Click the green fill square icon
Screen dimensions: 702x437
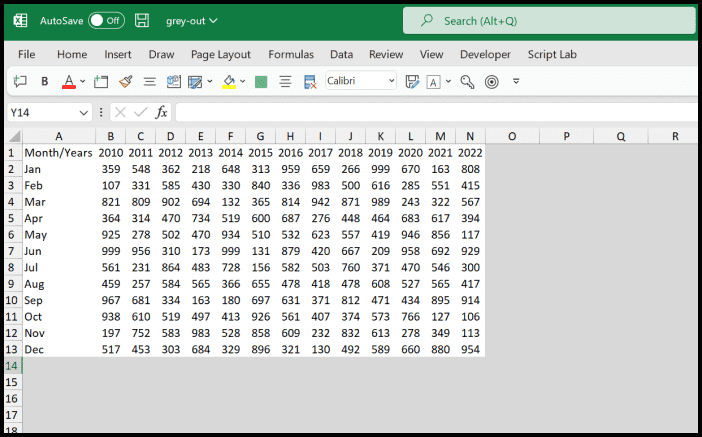pyautogui.click(x=261, y=81)
